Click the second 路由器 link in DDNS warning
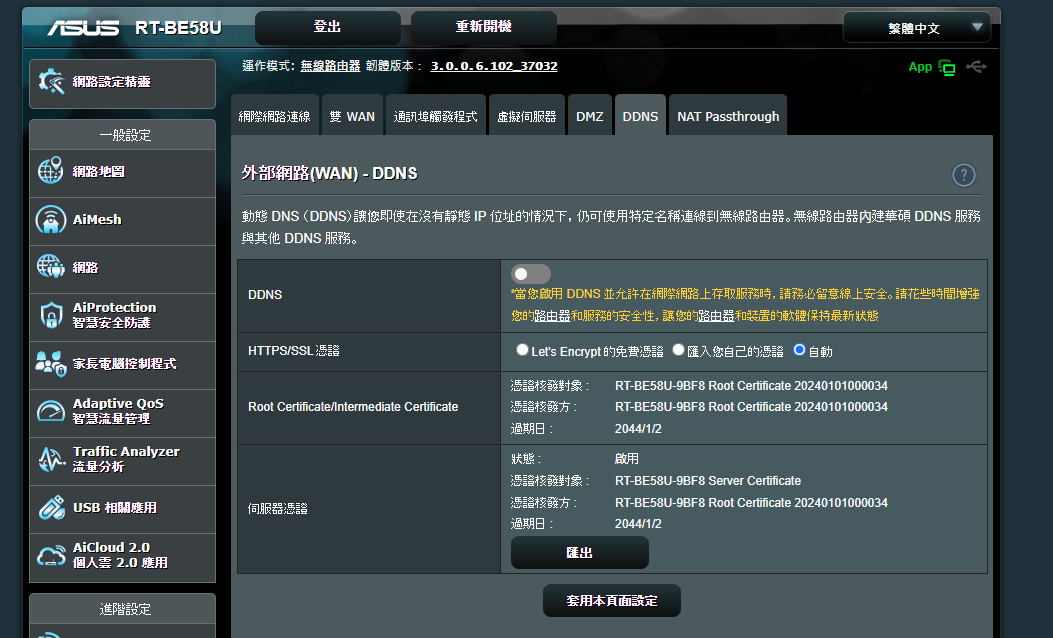This screenshot has height=638, width=1053. [716, 316]
